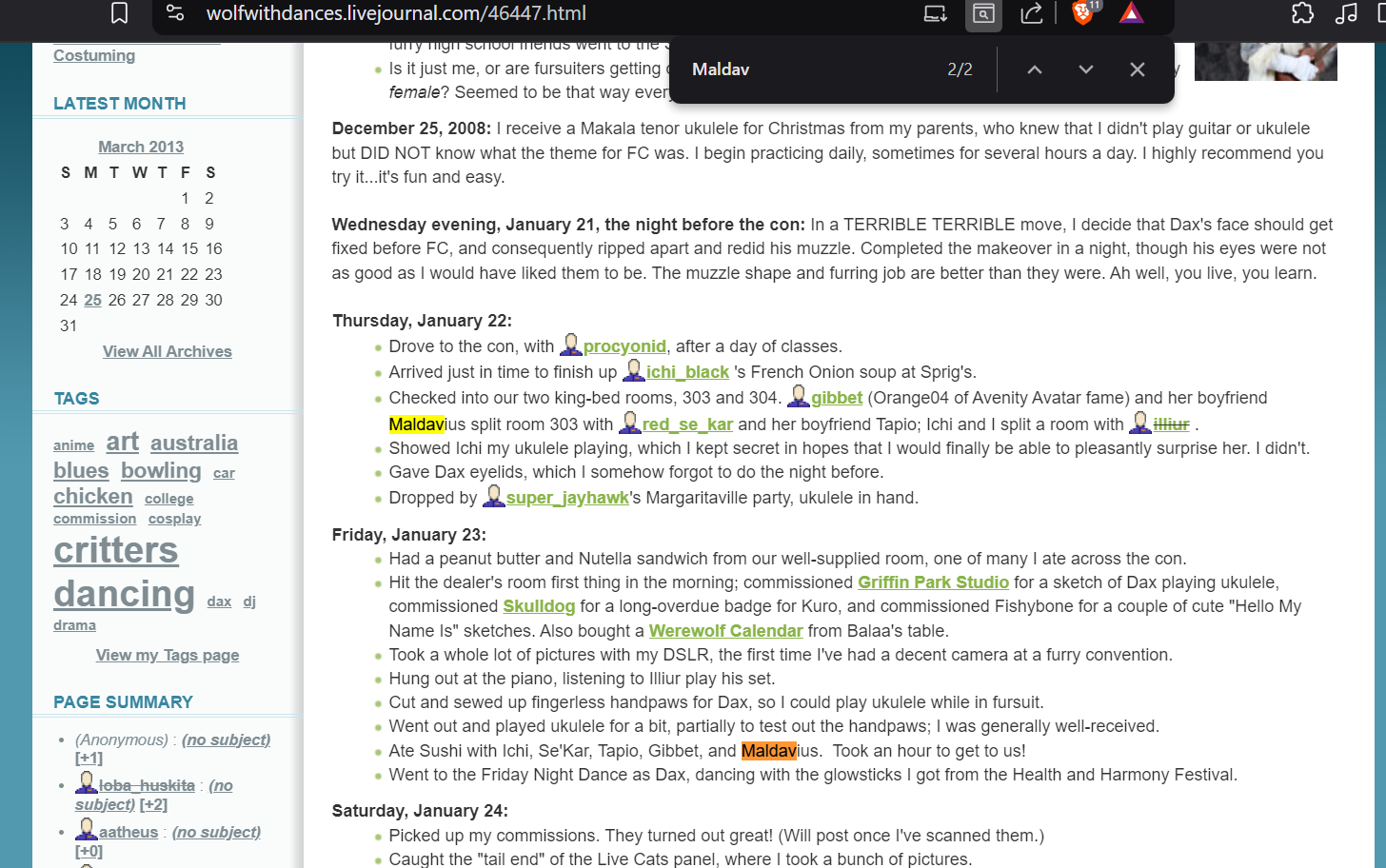
Task: Click the share page icon
Action: [x=1031, y=13]
